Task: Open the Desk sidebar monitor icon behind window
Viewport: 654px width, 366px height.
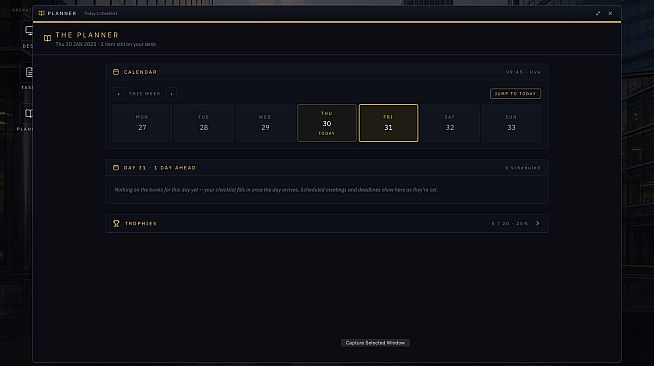Action: [29, 30]
